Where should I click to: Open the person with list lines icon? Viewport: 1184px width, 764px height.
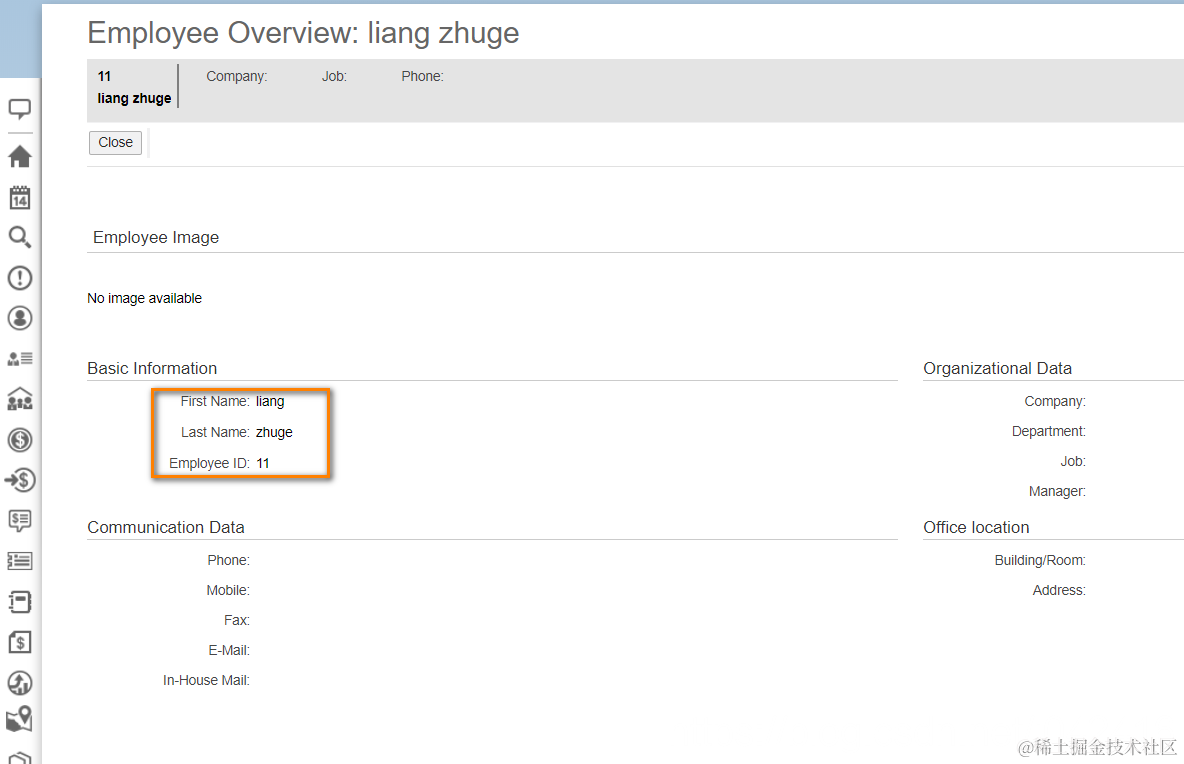(20, 359)
